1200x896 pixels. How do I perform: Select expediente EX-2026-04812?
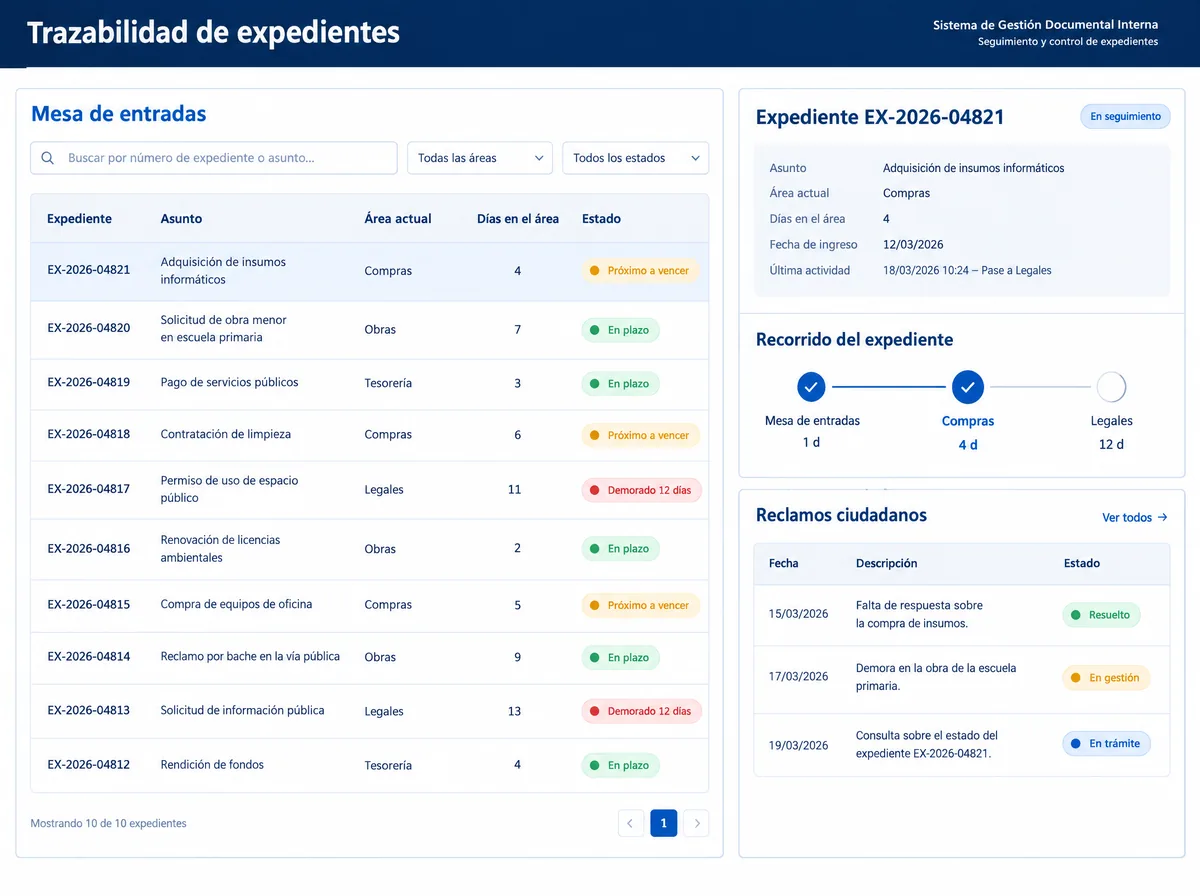(370, 765)
